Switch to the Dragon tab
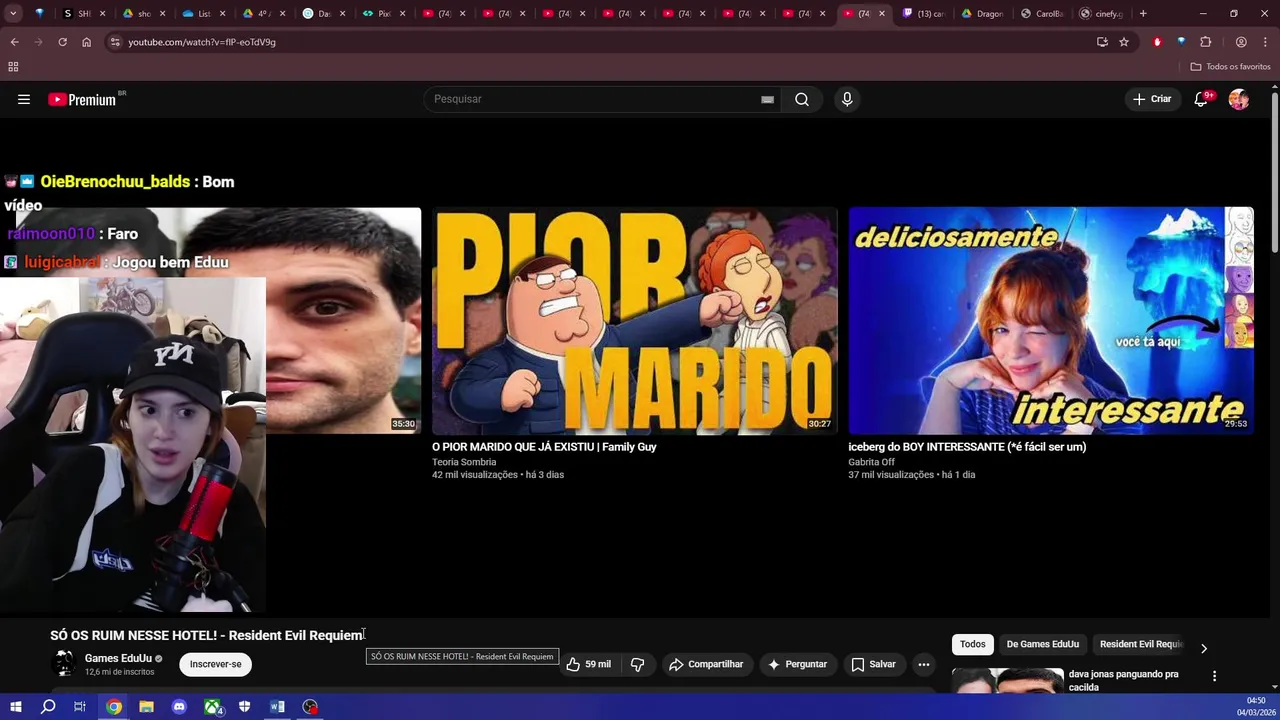 tap(983, 14)
